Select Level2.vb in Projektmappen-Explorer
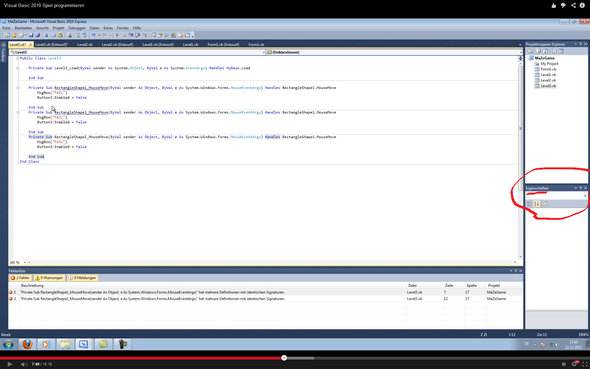 tap(548, 80)
